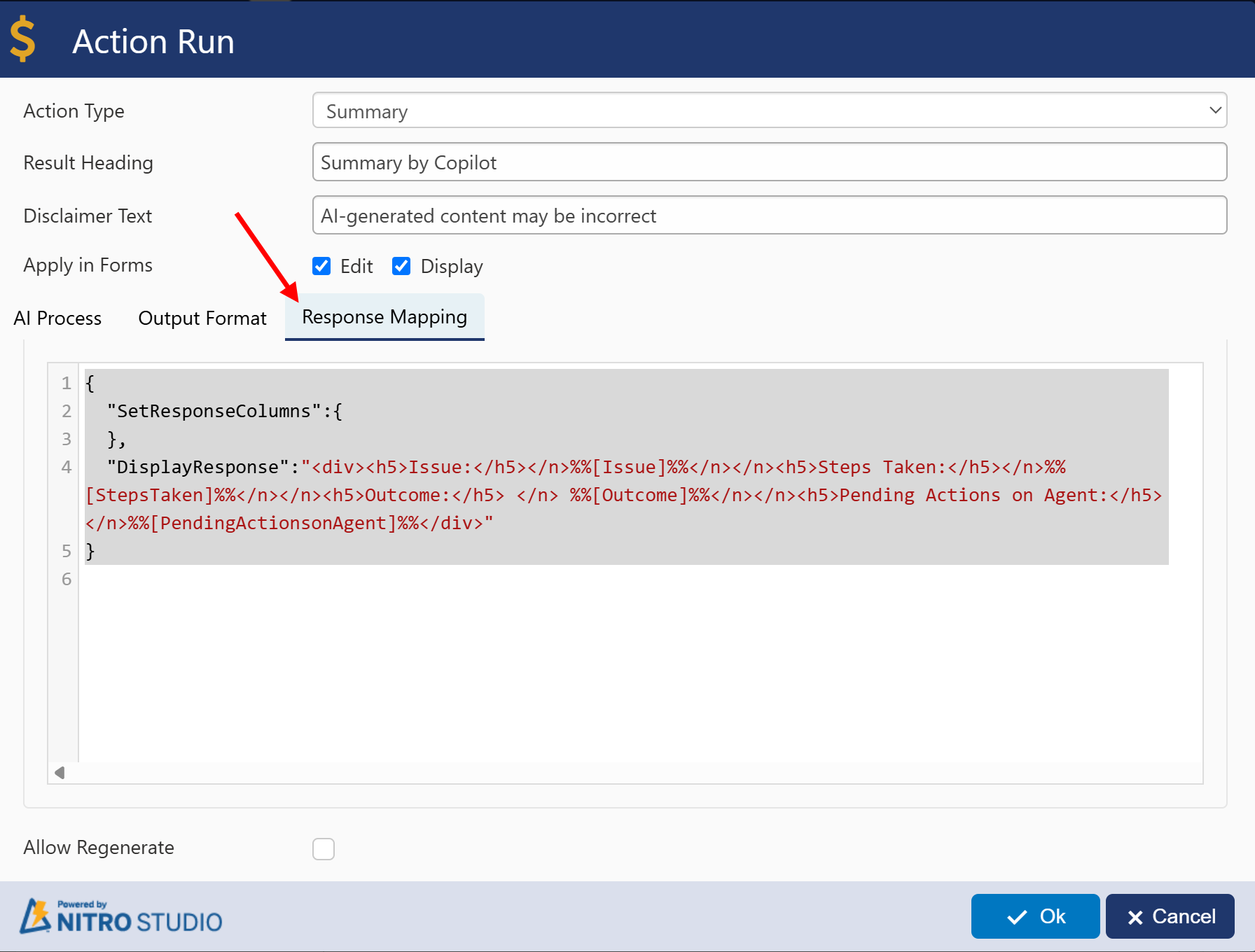Enable the Allow Regenerate checkbox

(x=324, y=848)
